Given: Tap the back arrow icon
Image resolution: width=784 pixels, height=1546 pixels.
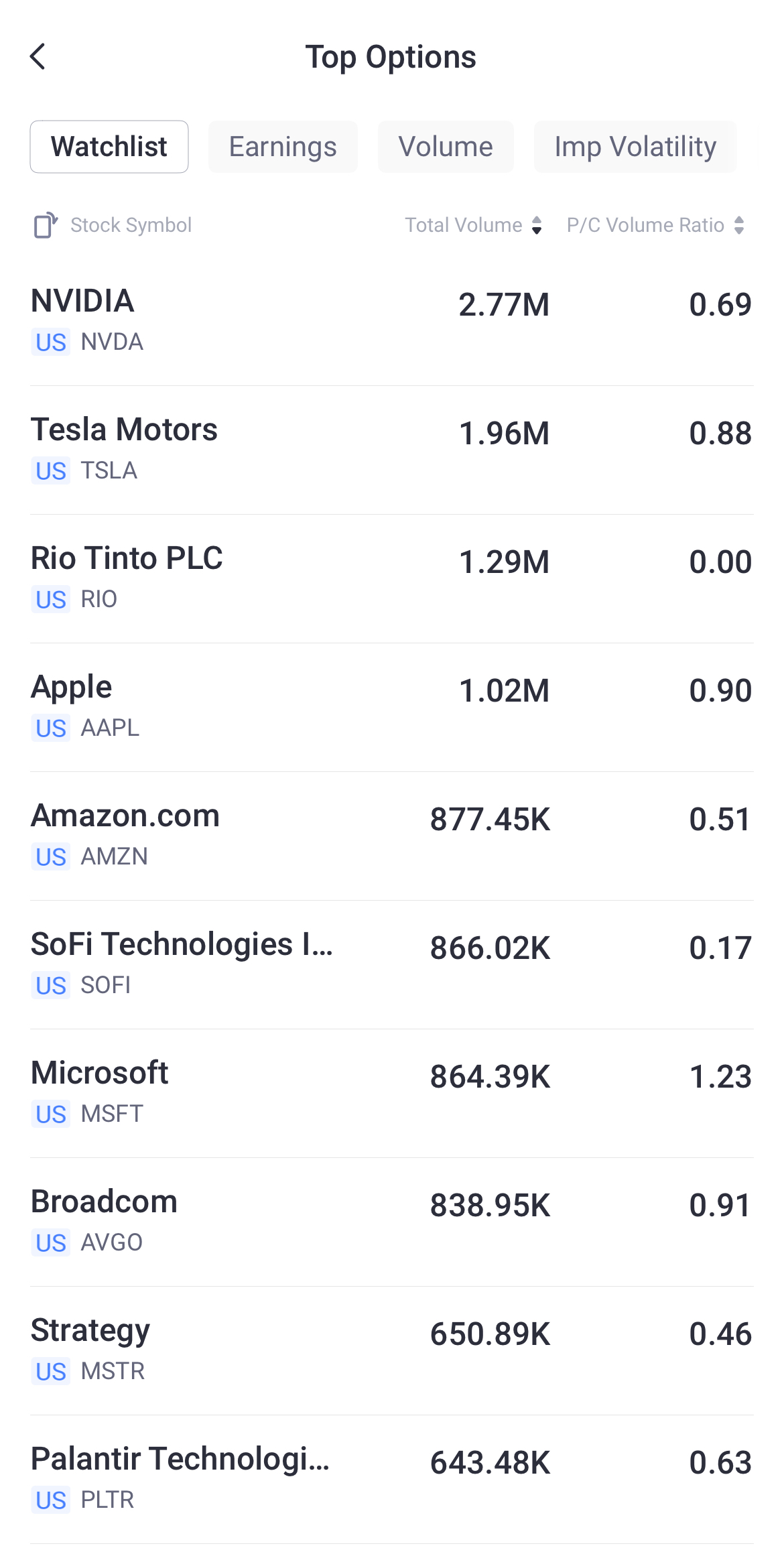Looking at the screenshot, I should click(38, 57).
